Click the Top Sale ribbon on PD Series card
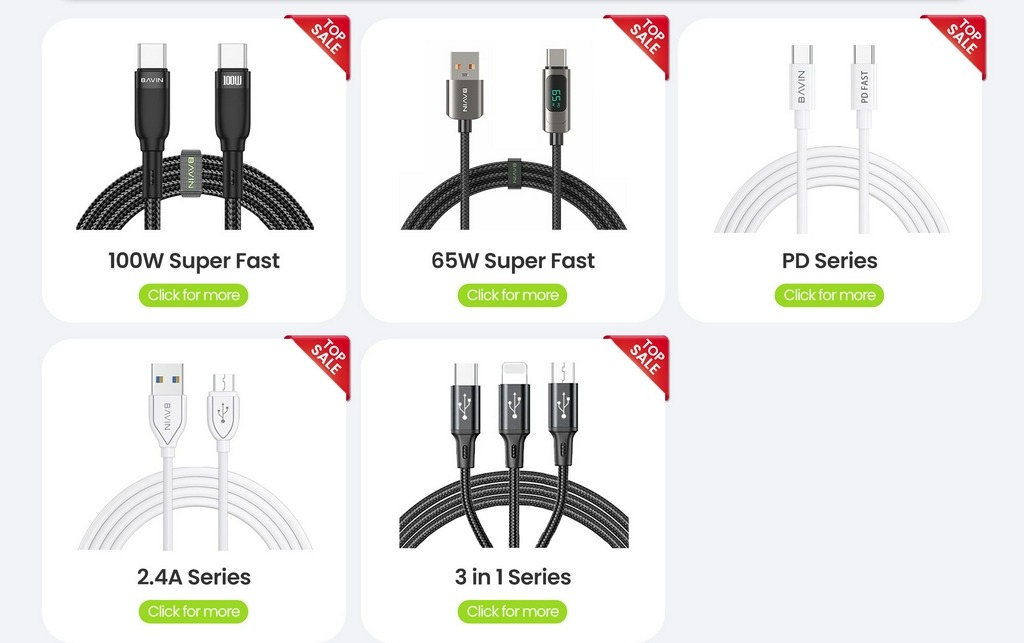1024x643 pixels. point(959,41)
